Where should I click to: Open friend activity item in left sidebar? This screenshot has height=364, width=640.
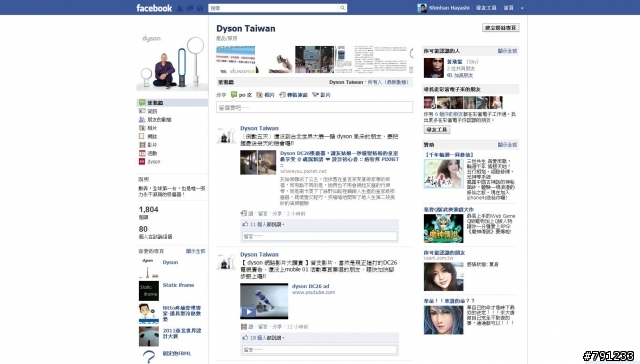point(155,120)
